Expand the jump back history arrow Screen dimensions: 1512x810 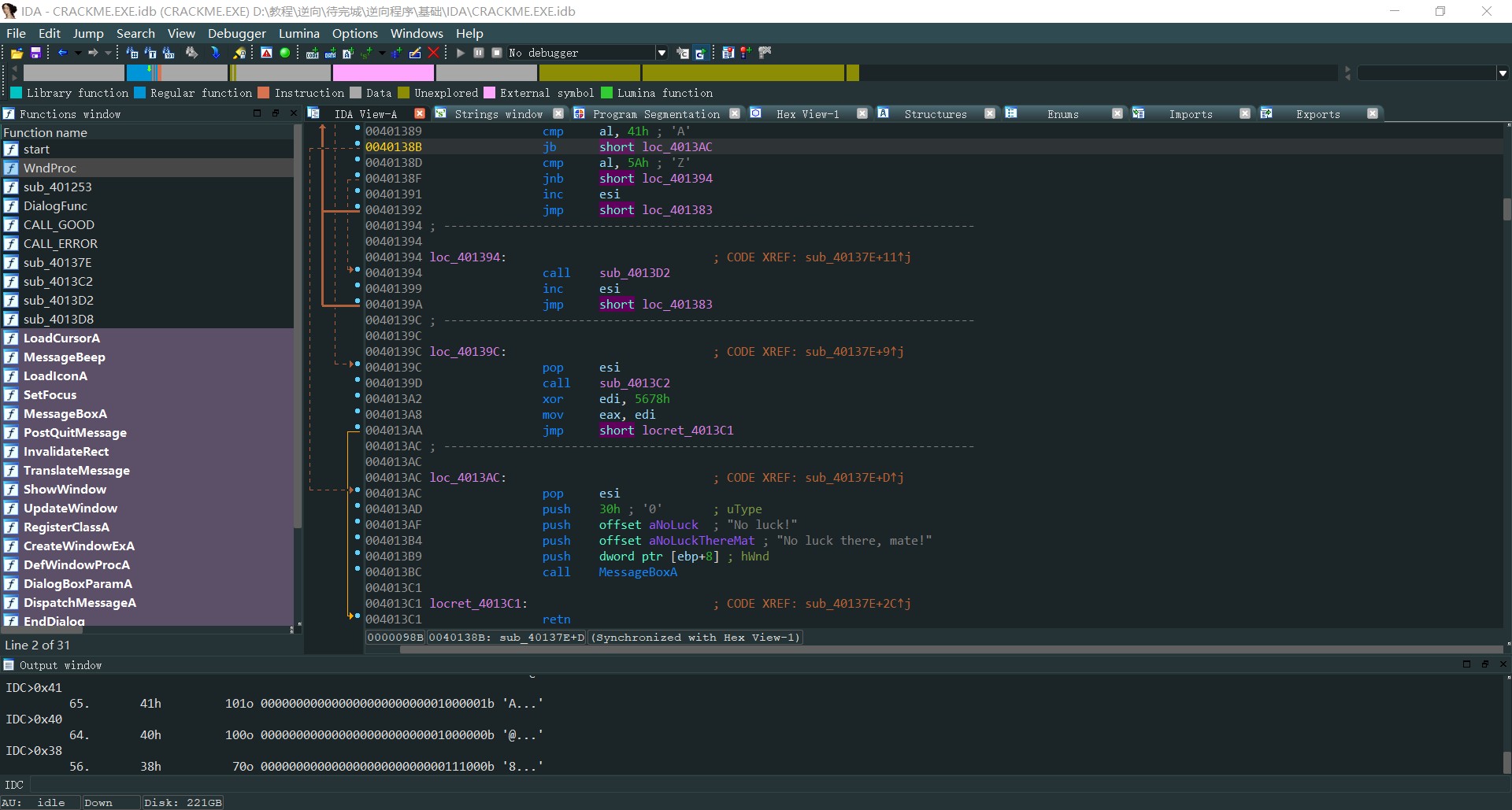78,53
